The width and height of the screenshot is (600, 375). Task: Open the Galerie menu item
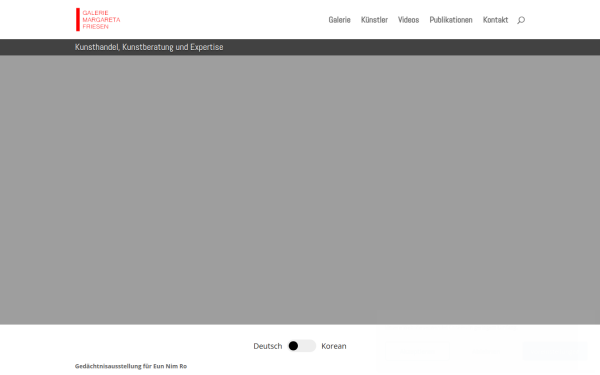tap(339, 20)
